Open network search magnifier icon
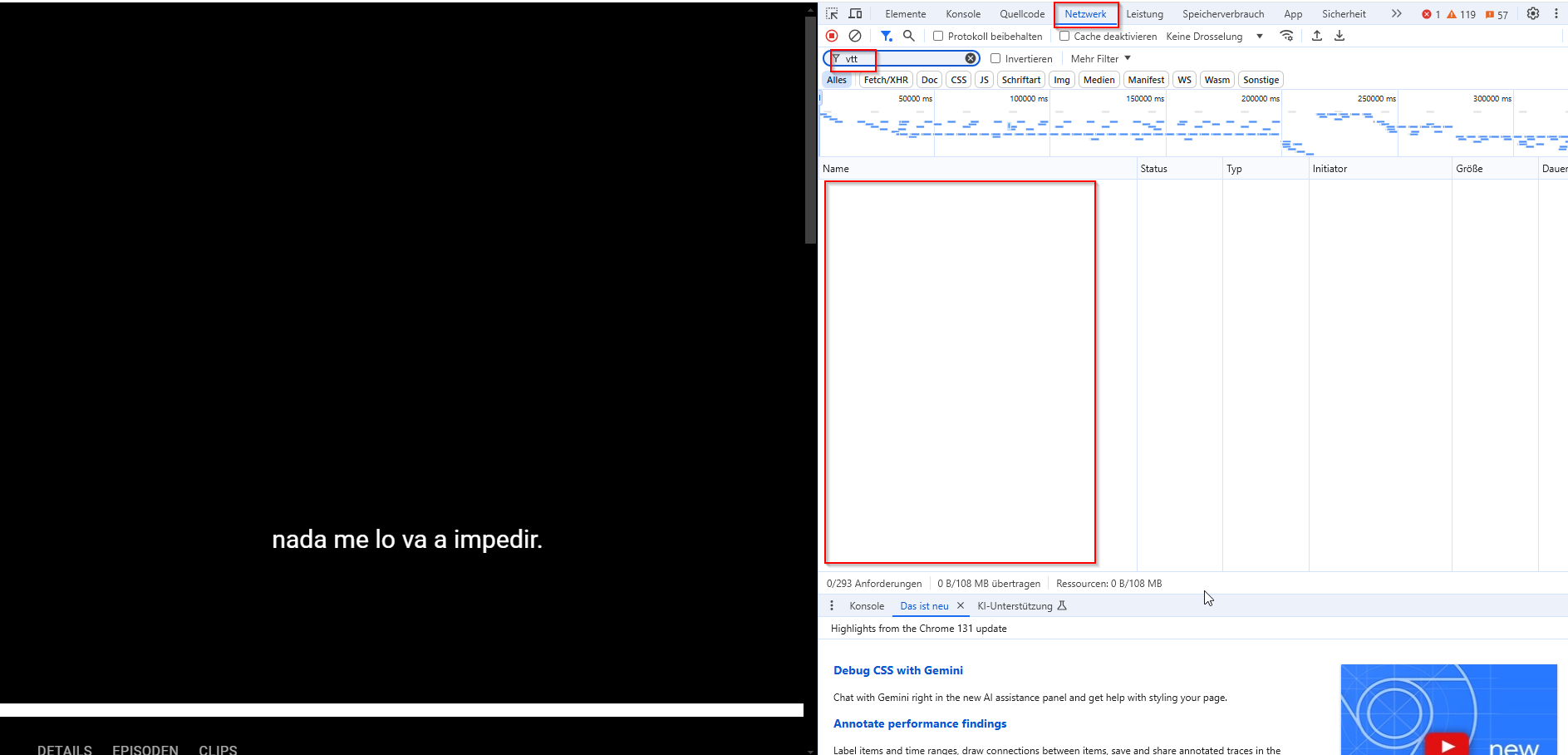 tap(909, 36)
